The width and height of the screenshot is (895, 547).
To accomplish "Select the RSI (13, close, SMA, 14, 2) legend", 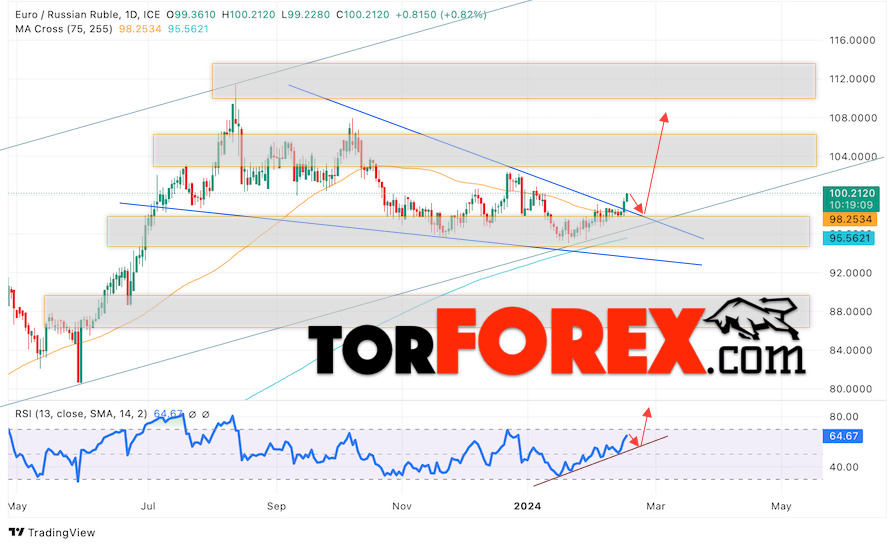I will click(x=81, y=413).
